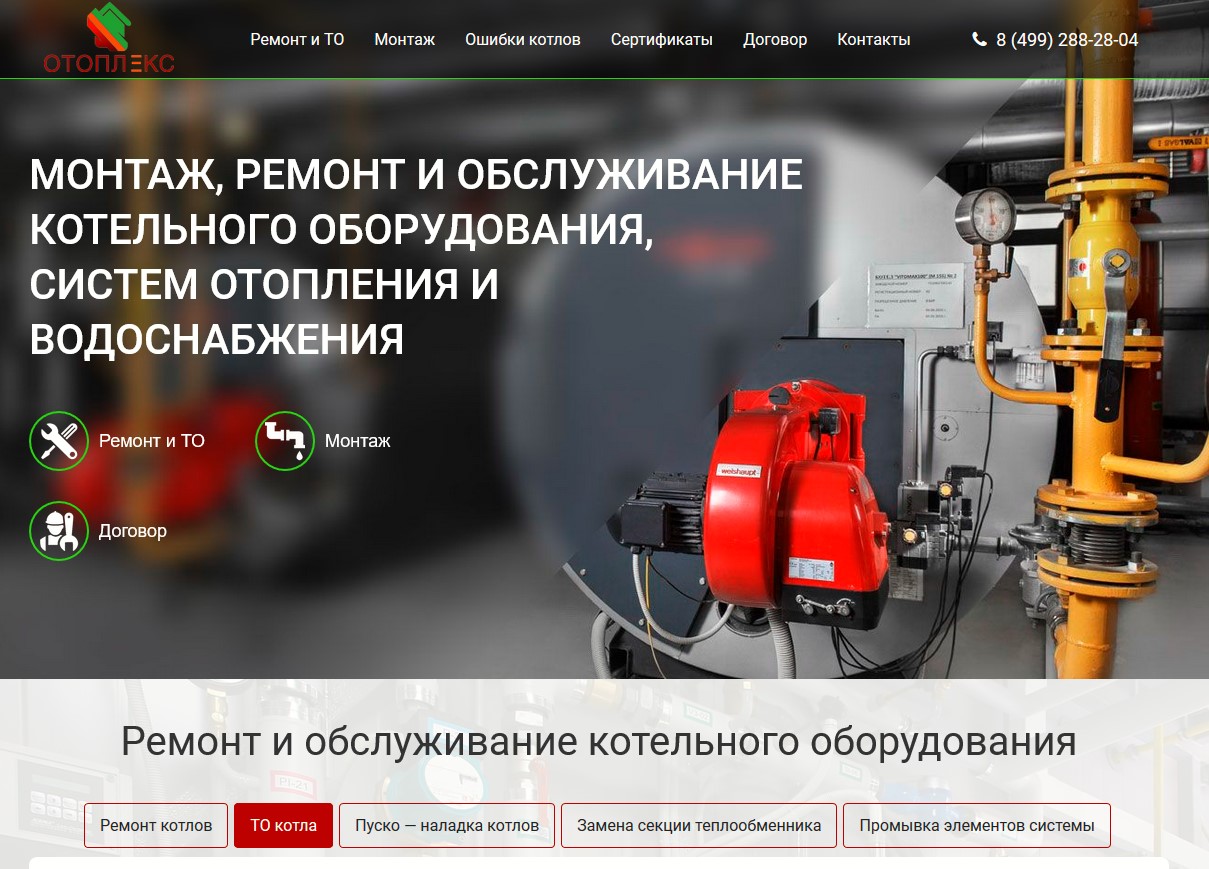Open the Монтаж item in the top navigation
Image resolution: width=1209 pixels, height=869 pixels.
404,40
